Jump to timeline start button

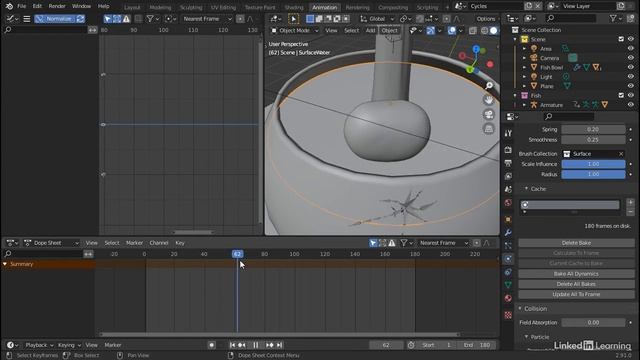(x=233, y=345)
